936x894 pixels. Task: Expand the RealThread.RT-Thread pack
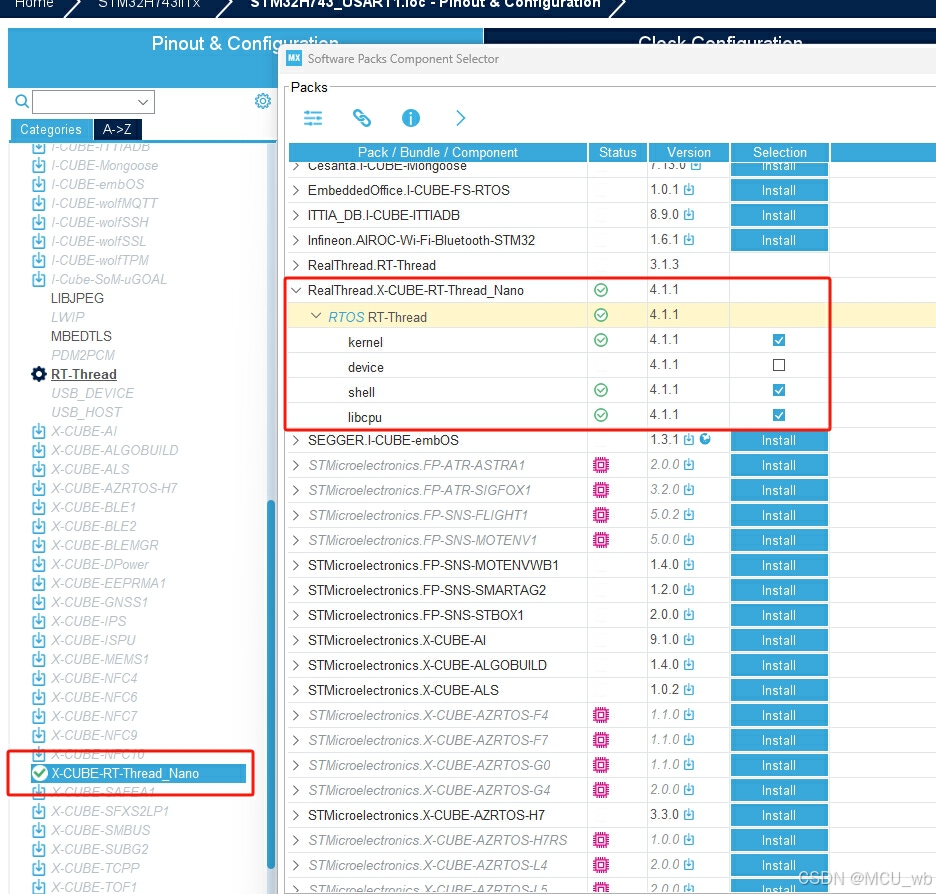tap(296, 265)
